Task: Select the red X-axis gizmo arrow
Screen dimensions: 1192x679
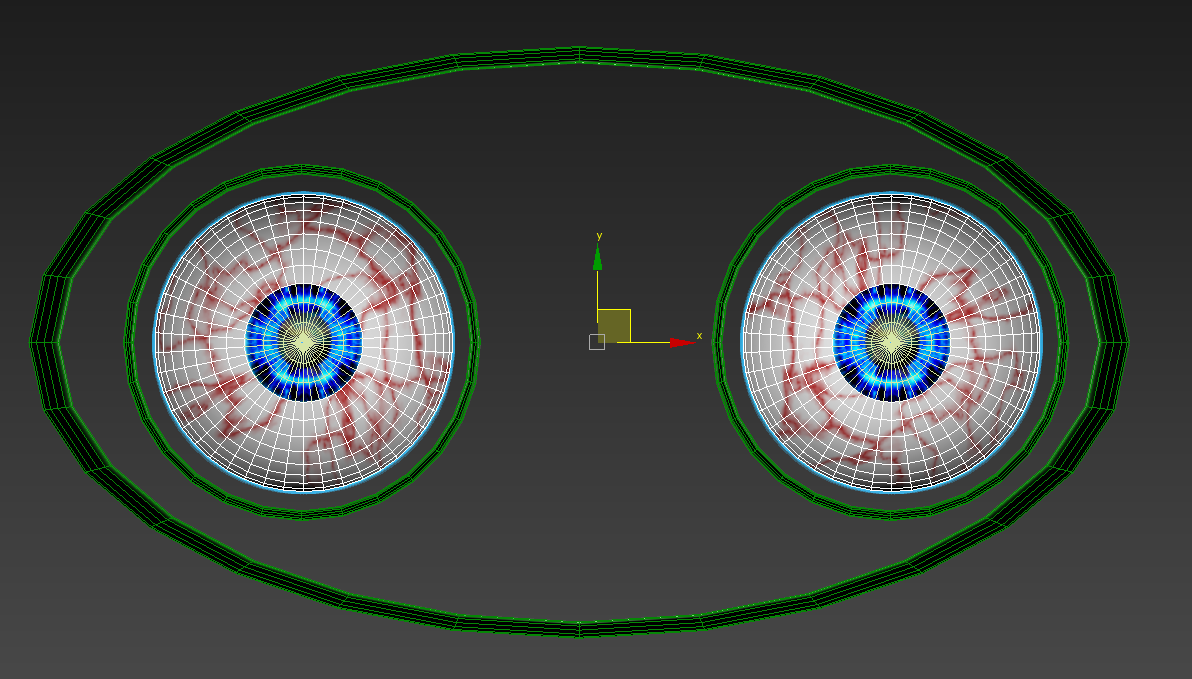Action: click(x=680, y=339)
